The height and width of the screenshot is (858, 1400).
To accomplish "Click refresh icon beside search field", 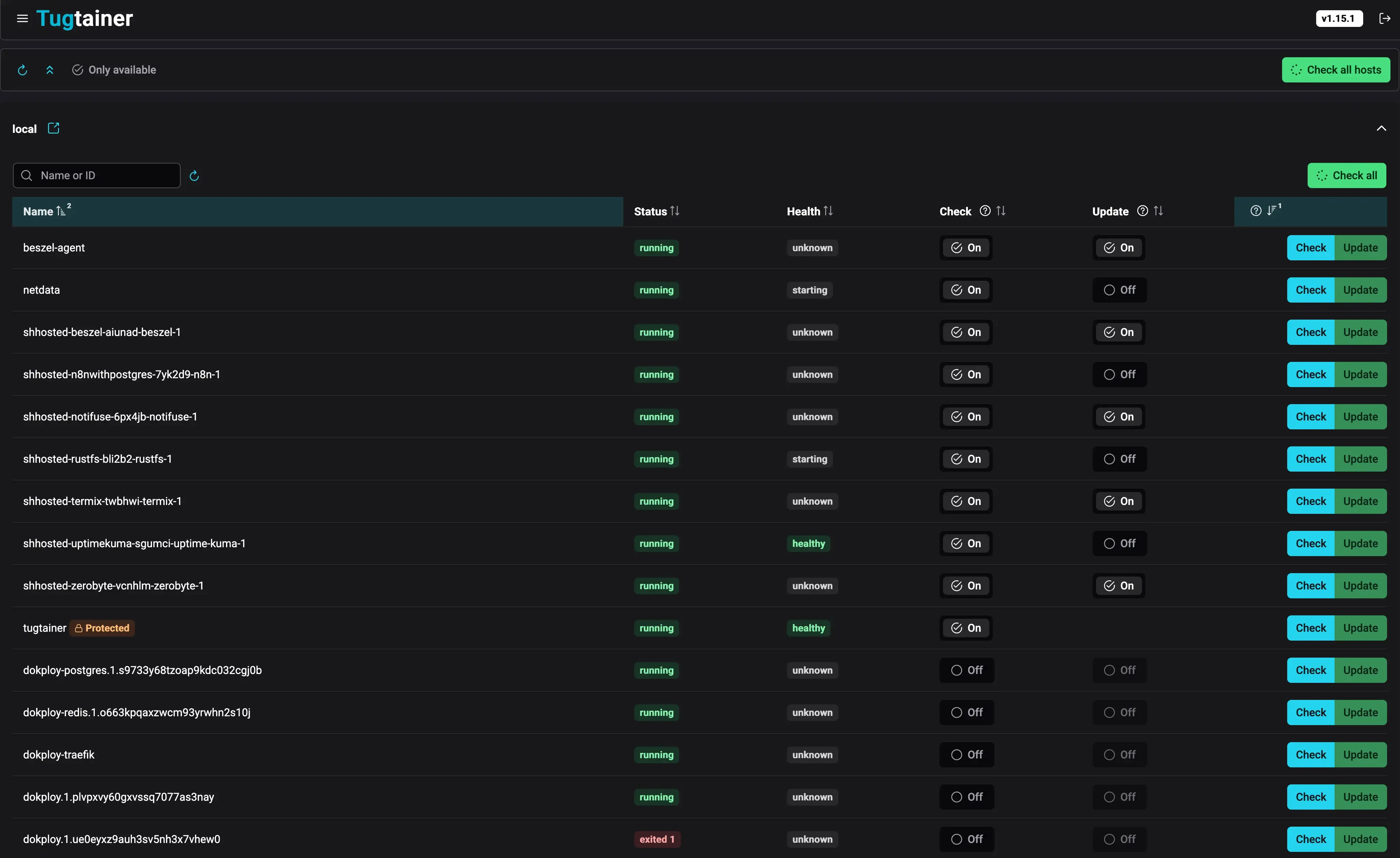I will click(x=194, y=175).
